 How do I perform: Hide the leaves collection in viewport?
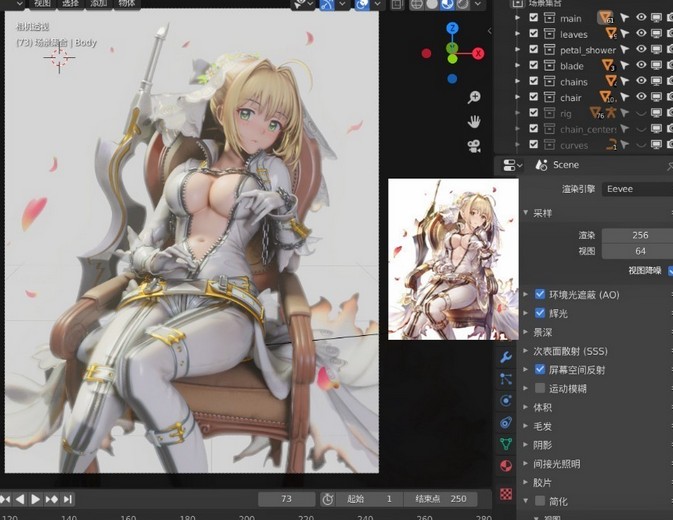(x=641, y=33)
